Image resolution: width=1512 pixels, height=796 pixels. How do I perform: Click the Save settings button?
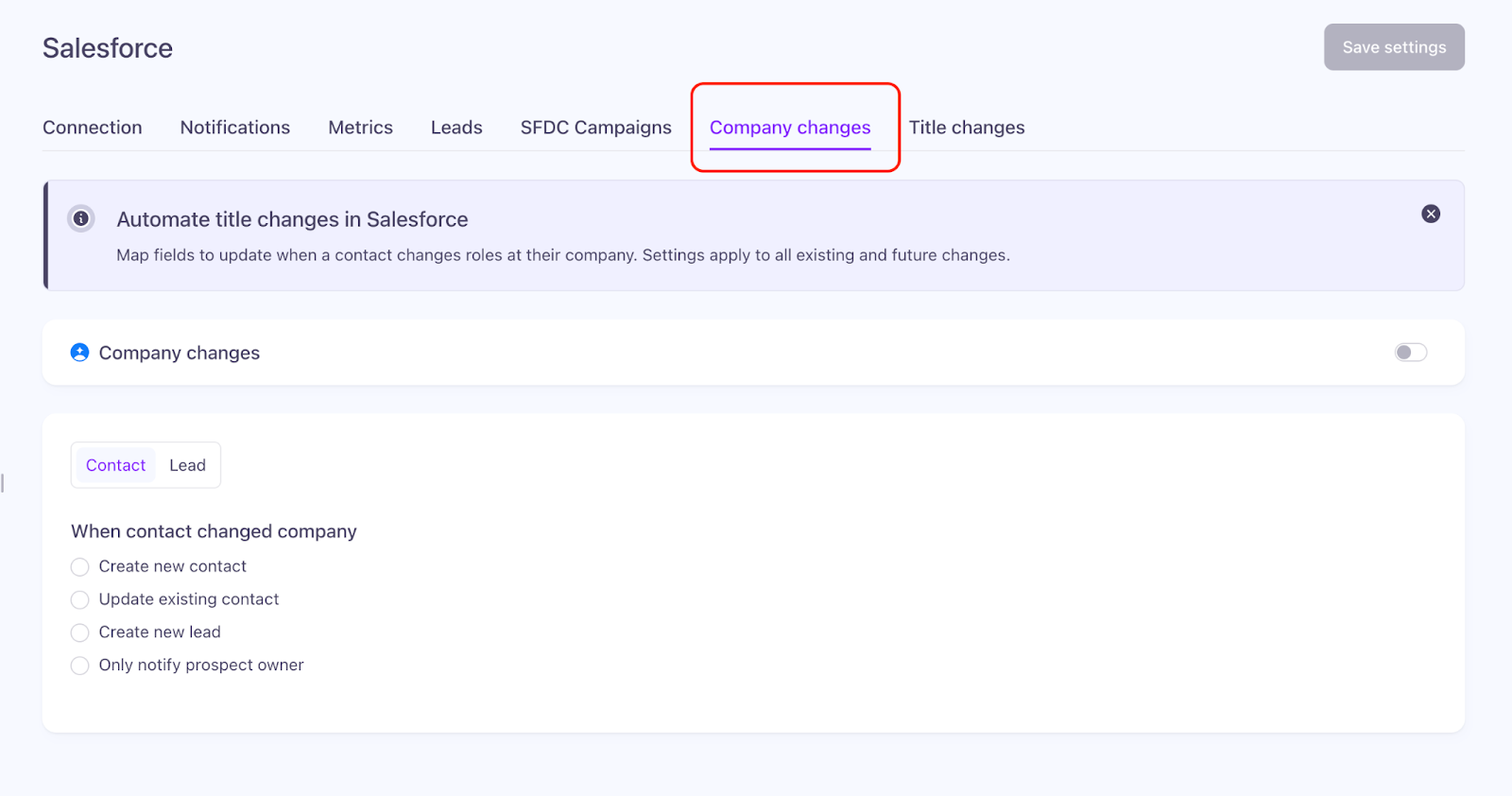point(1394,47)
